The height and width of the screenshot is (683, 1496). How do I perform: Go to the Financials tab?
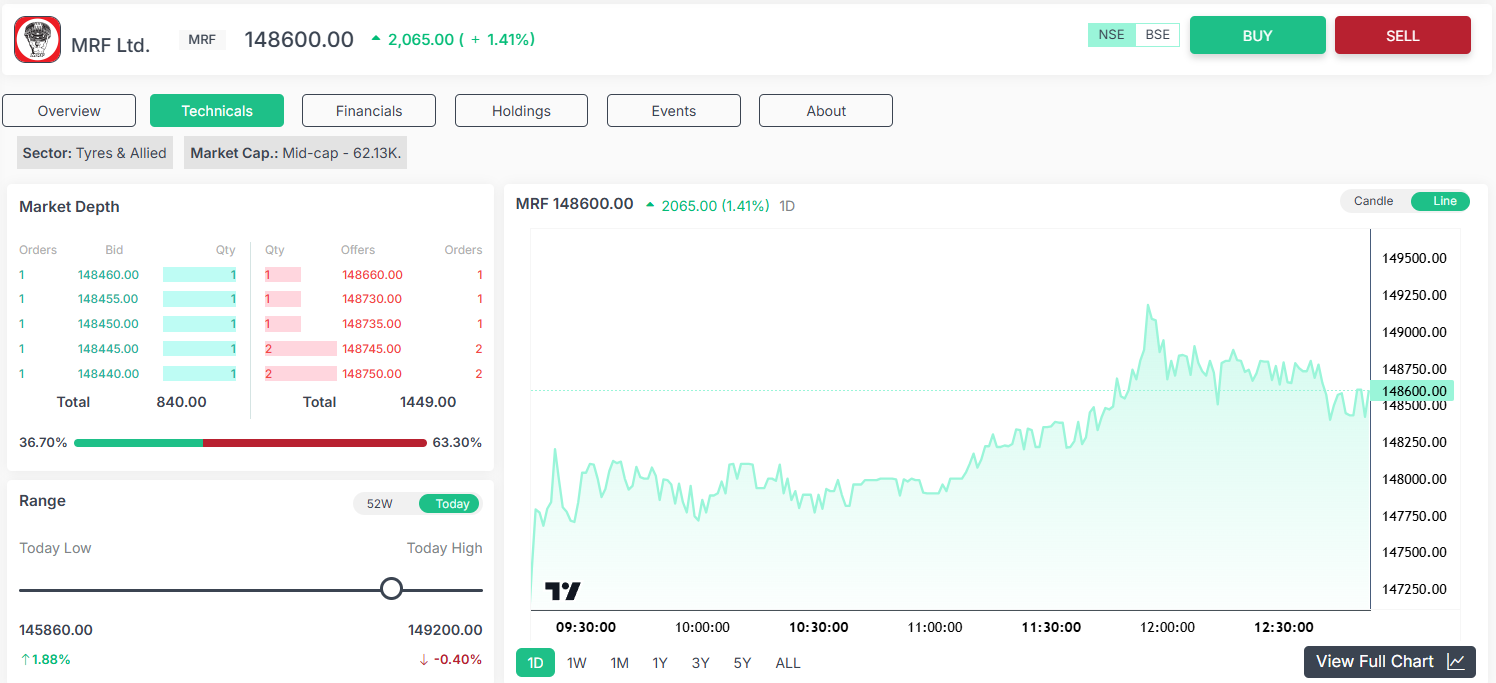[x=369, y=111]
